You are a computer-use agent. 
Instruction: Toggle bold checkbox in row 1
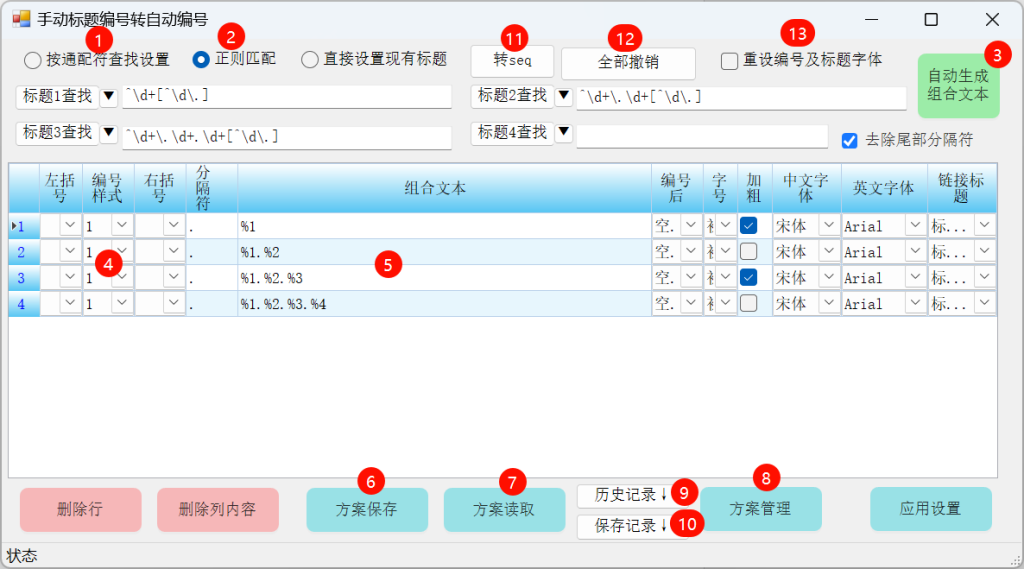coord(748,226)
